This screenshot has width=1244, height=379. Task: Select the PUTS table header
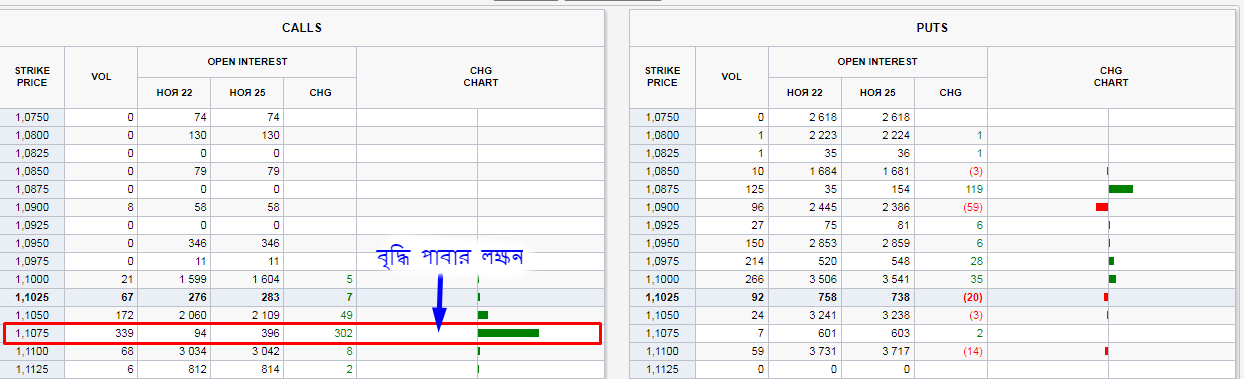(931, 29)
